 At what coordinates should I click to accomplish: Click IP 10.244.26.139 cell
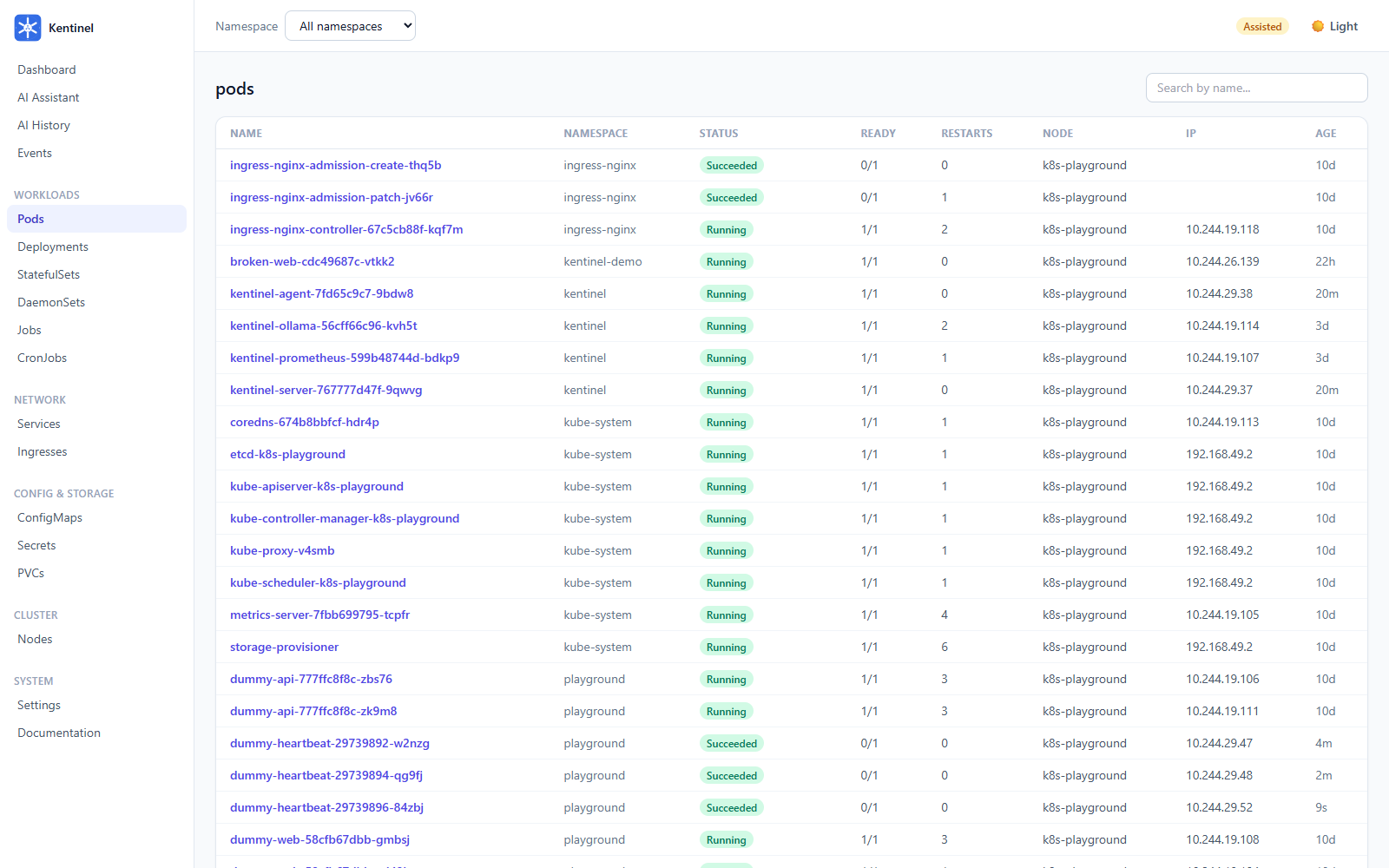click(x=1222, y=261)
